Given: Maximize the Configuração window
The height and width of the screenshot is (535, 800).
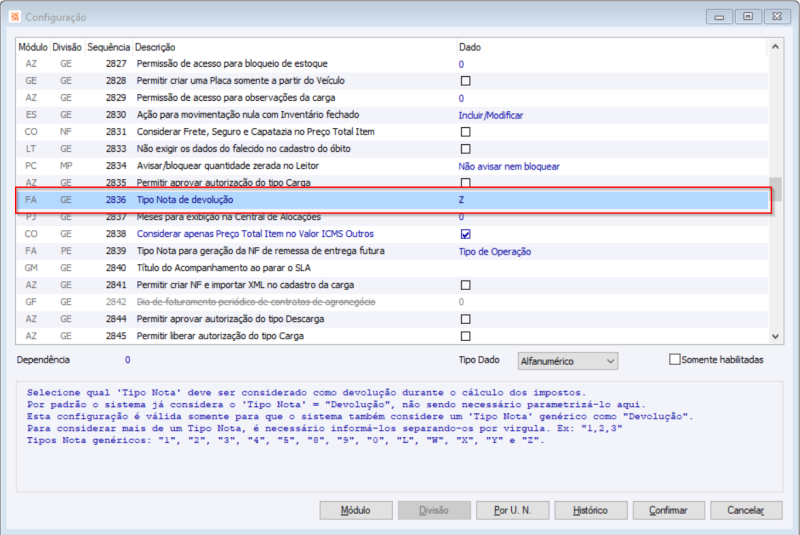Looking at the screenshot, I should pos(748,16).
